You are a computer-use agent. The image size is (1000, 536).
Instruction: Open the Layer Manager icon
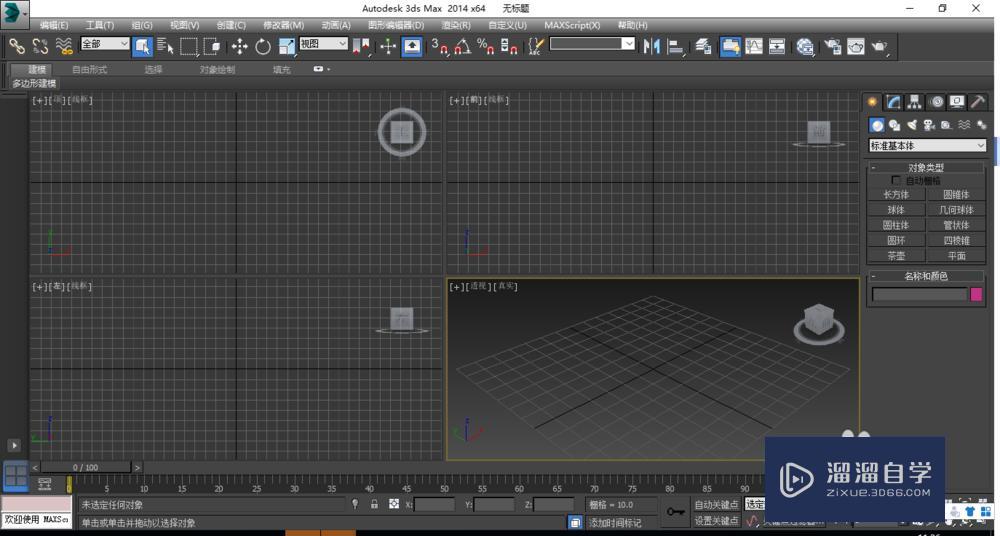(703, 46)
